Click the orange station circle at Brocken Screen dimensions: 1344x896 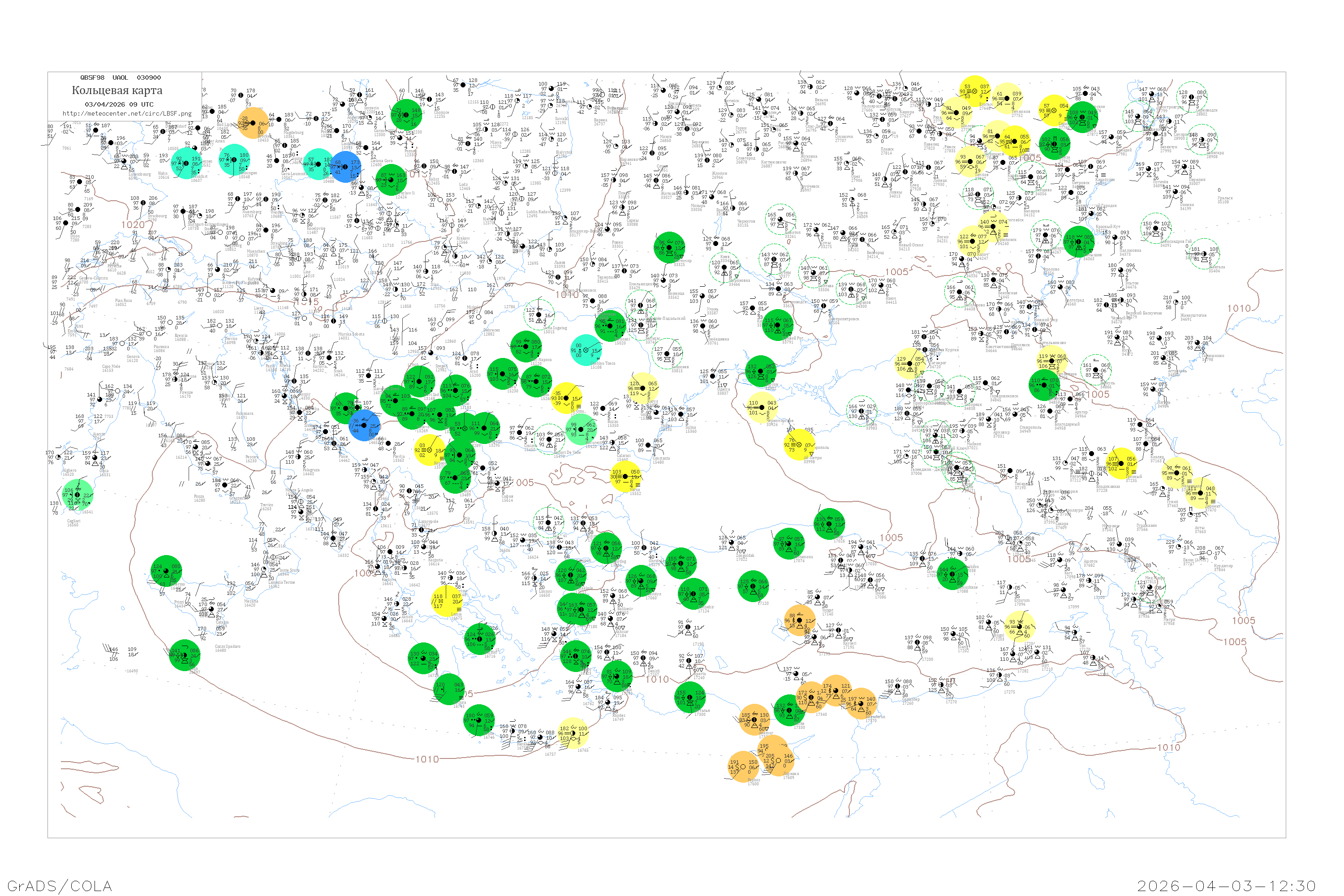click(253, 123)
